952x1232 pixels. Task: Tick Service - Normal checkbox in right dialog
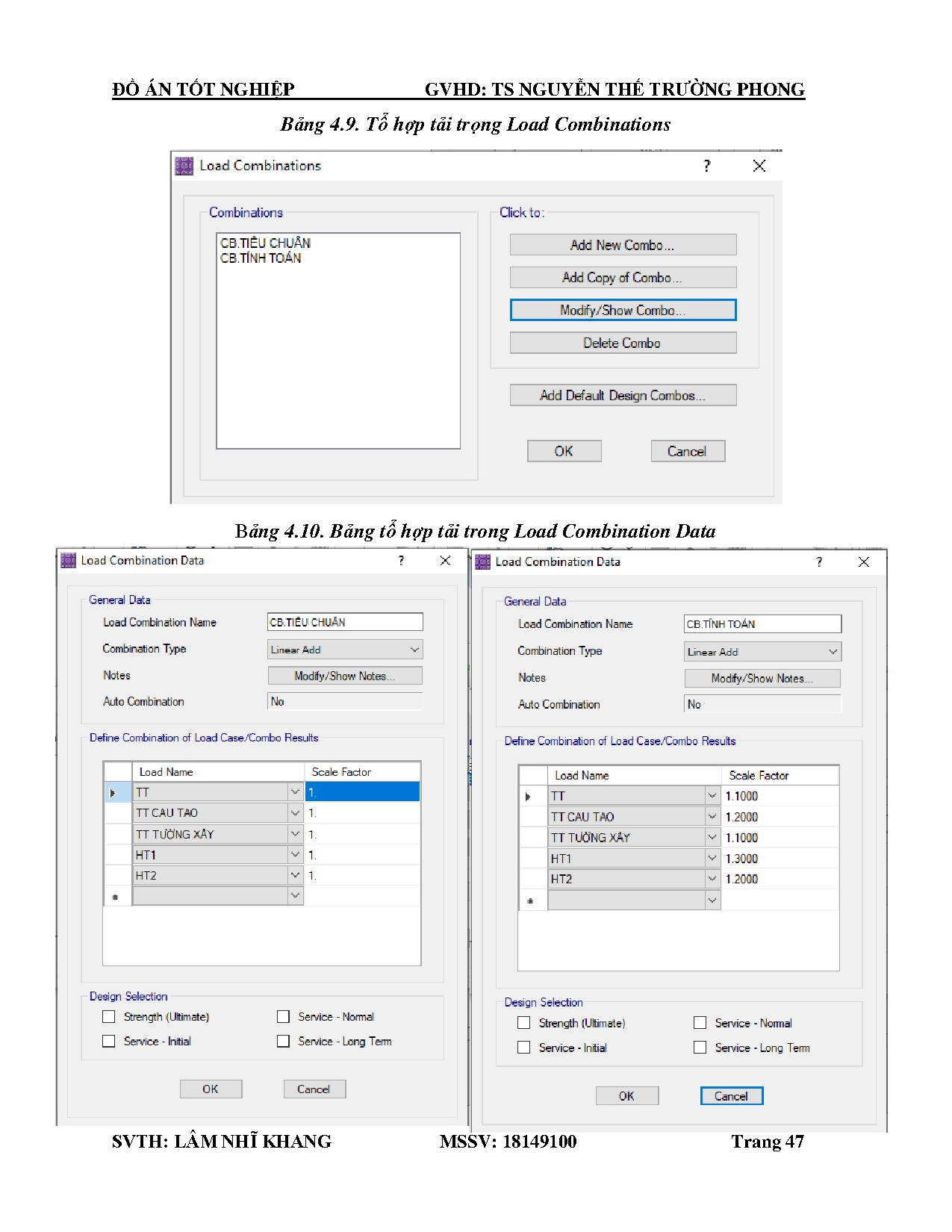(x=700, y=1023)
